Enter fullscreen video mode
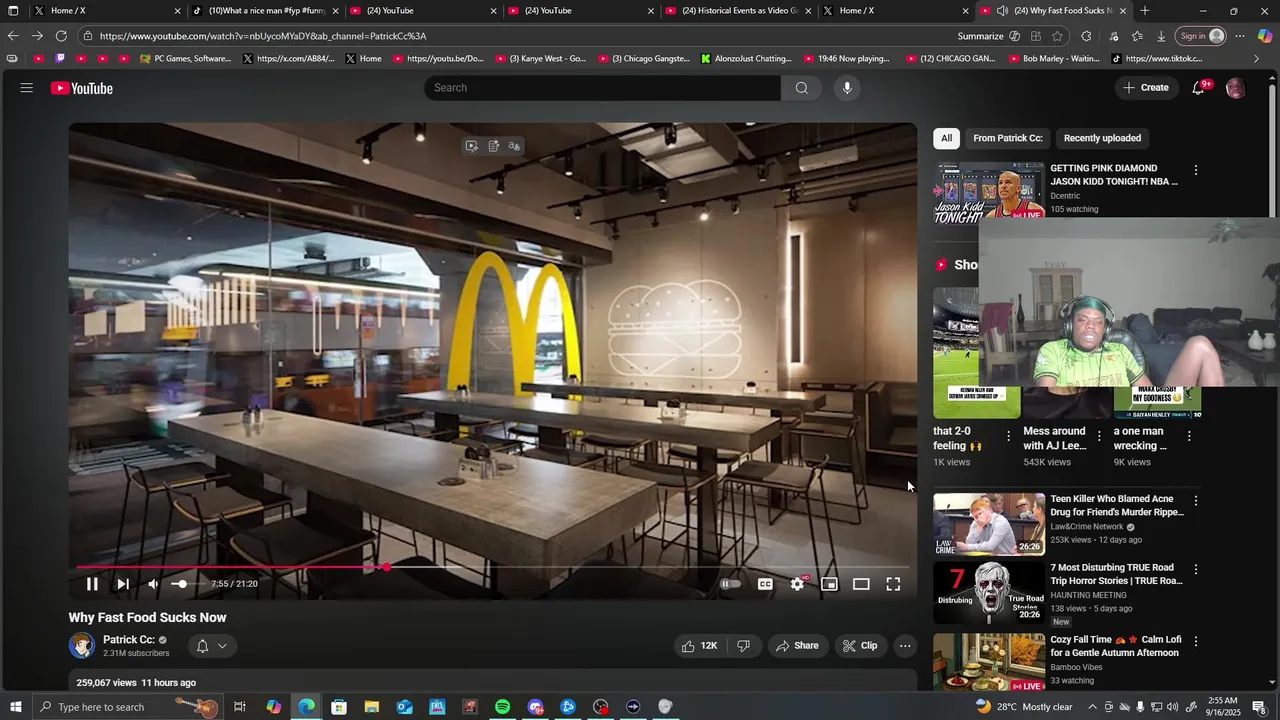 (x=893, y=584)
